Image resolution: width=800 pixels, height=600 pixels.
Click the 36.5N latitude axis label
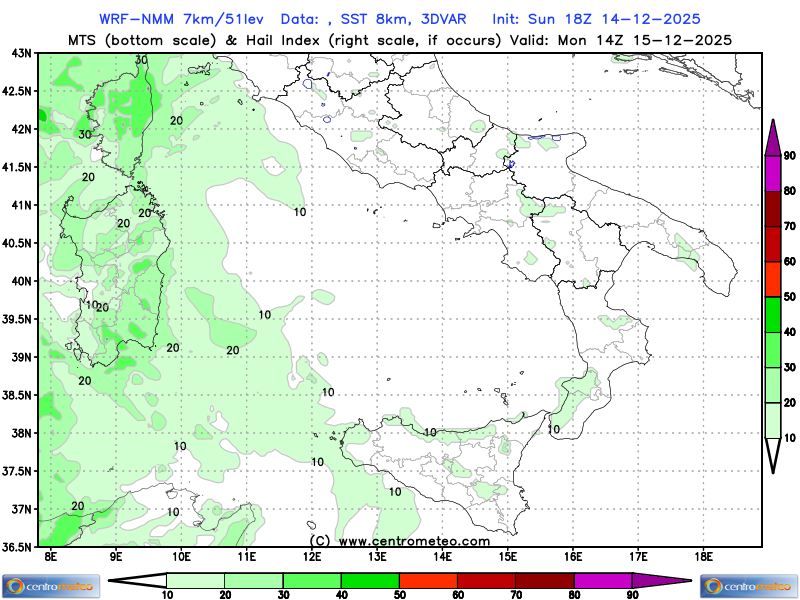[x=17, y=547]
